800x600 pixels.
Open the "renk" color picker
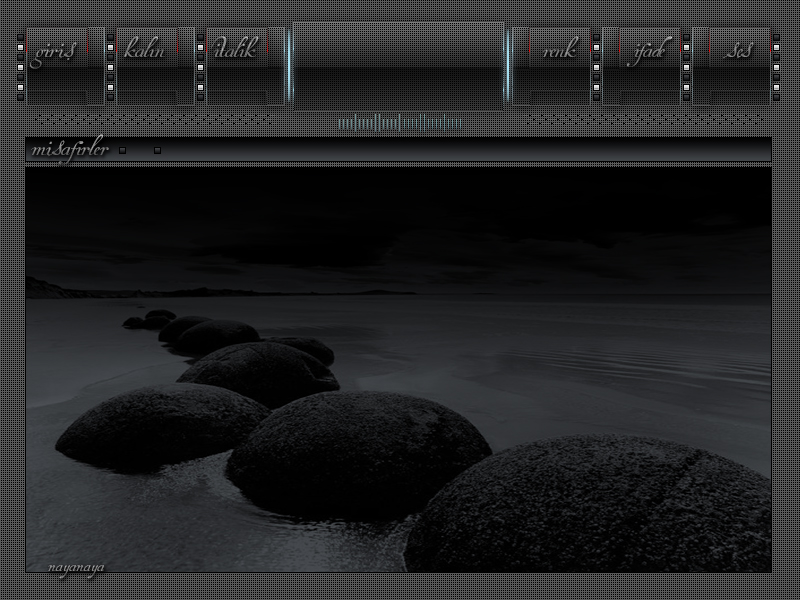(559, 52)
